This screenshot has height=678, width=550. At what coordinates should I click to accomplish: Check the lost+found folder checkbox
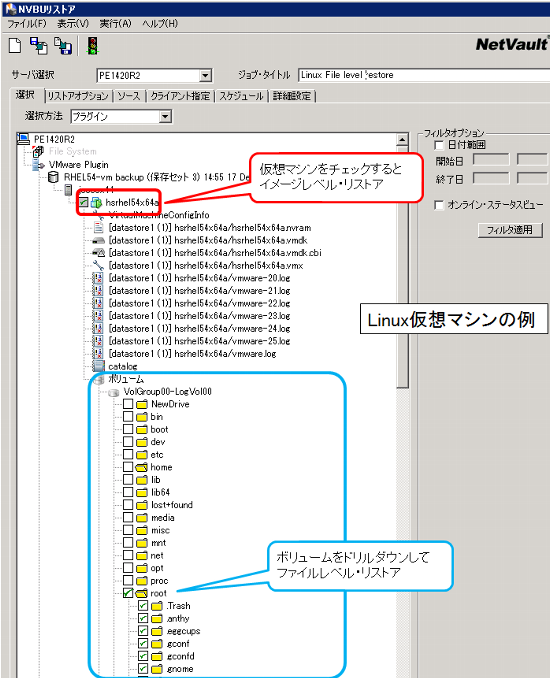pyautogui.click(x=128, y=505)
